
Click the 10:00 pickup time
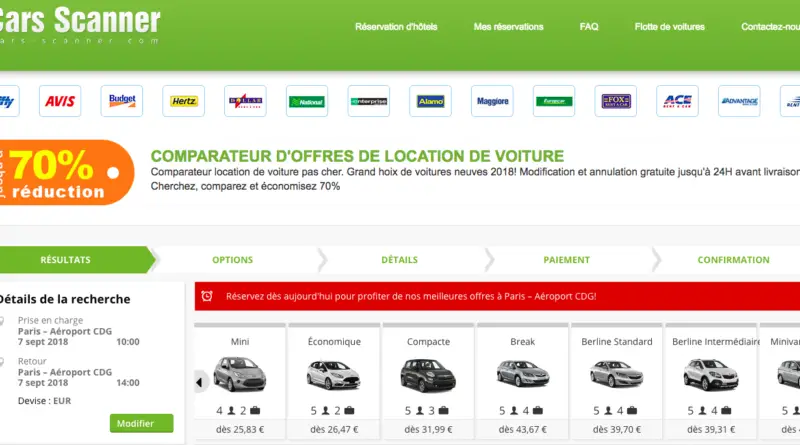(x=128, y=341)
